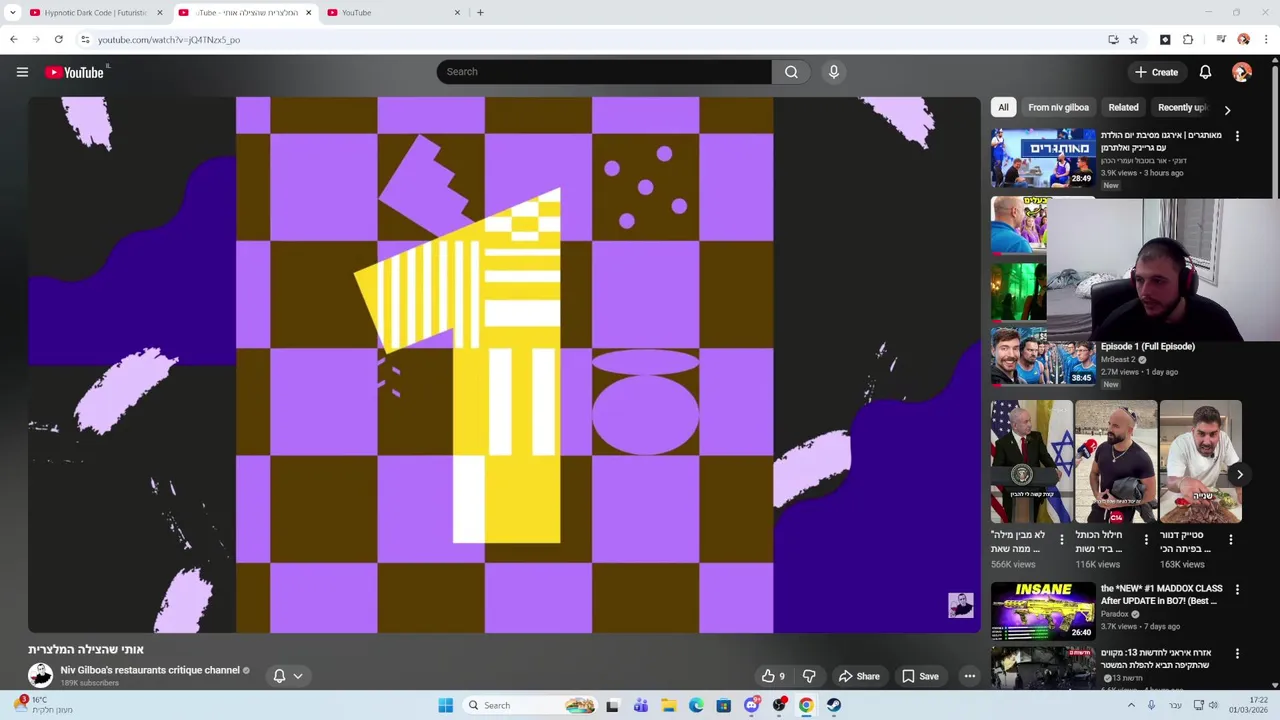Viewport: 1280px width, 720px height.
Task: Click channel avatar next to channel name
Action: [40, 675]
